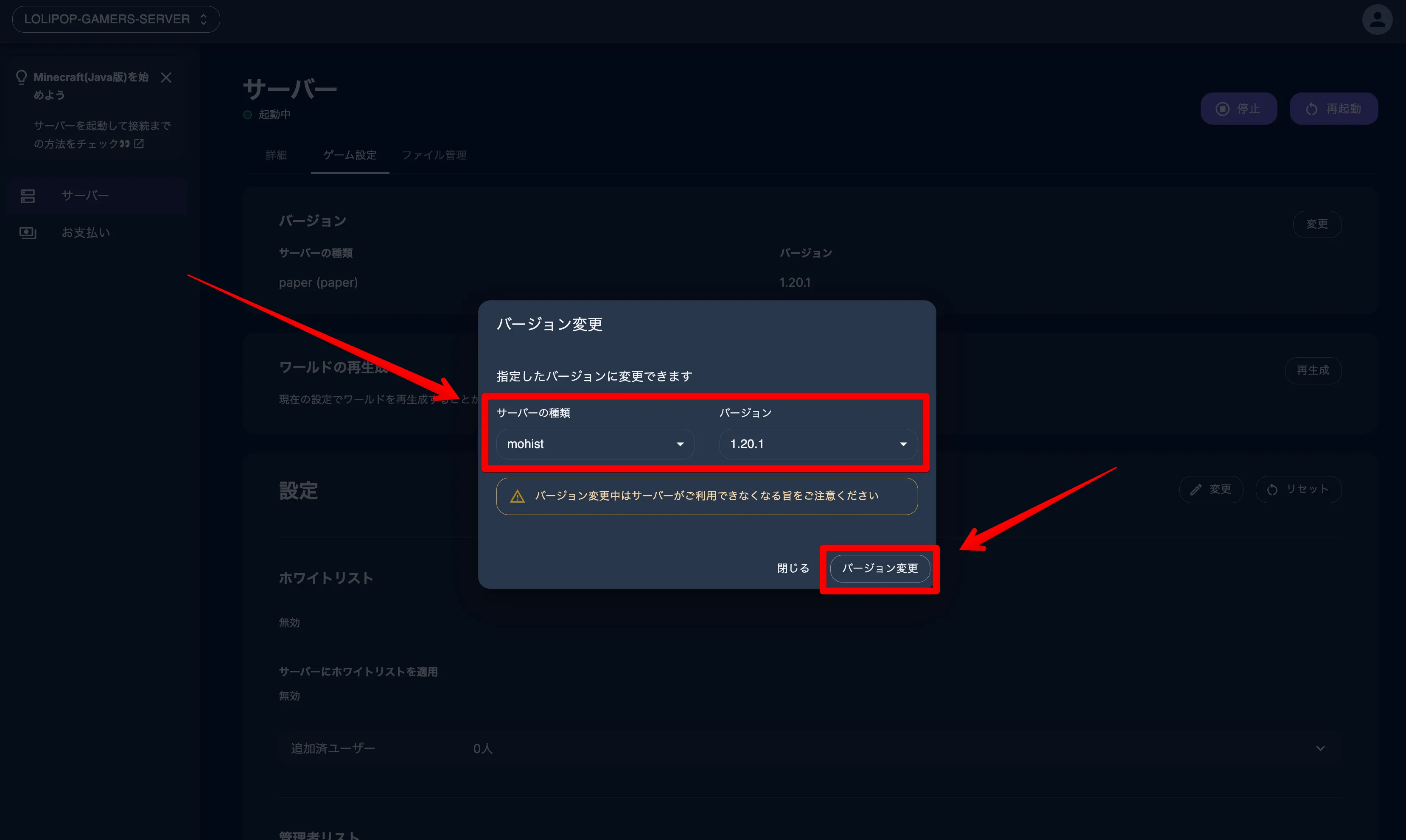Click 再生成 for world regeneration
The height and width of the screenshot is (840, 1406).
pyautogui.click(x=1313, y=370)
